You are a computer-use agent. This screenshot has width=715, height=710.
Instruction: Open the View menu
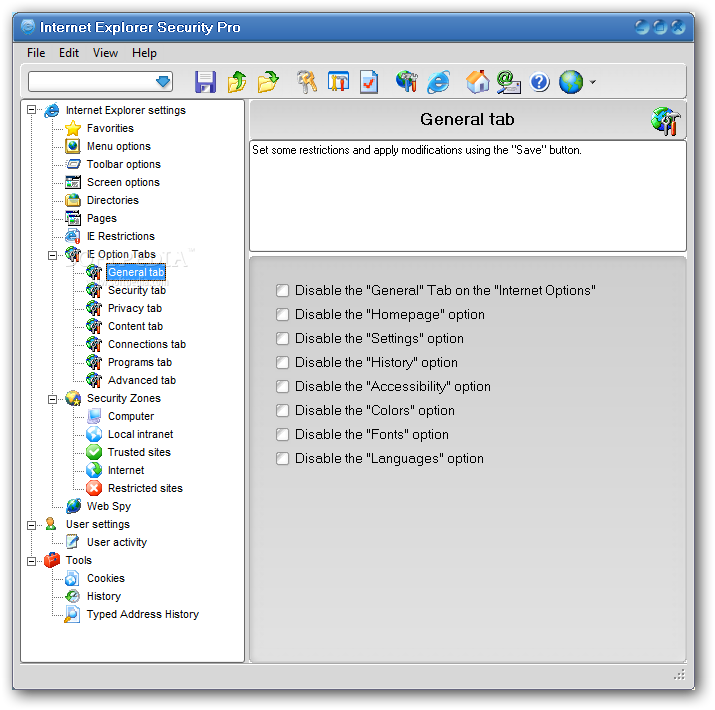pyautogui.click(x=105, y=53)
